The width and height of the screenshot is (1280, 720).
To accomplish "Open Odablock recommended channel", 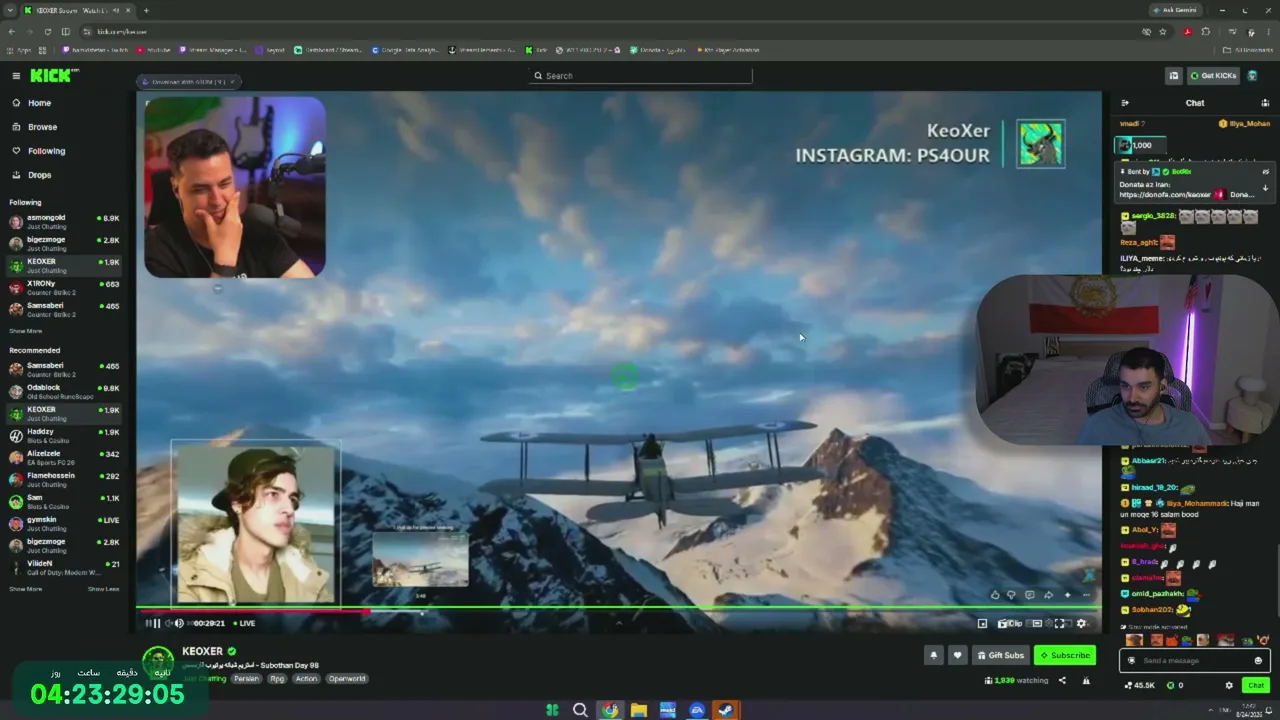I will pos(64,391).
